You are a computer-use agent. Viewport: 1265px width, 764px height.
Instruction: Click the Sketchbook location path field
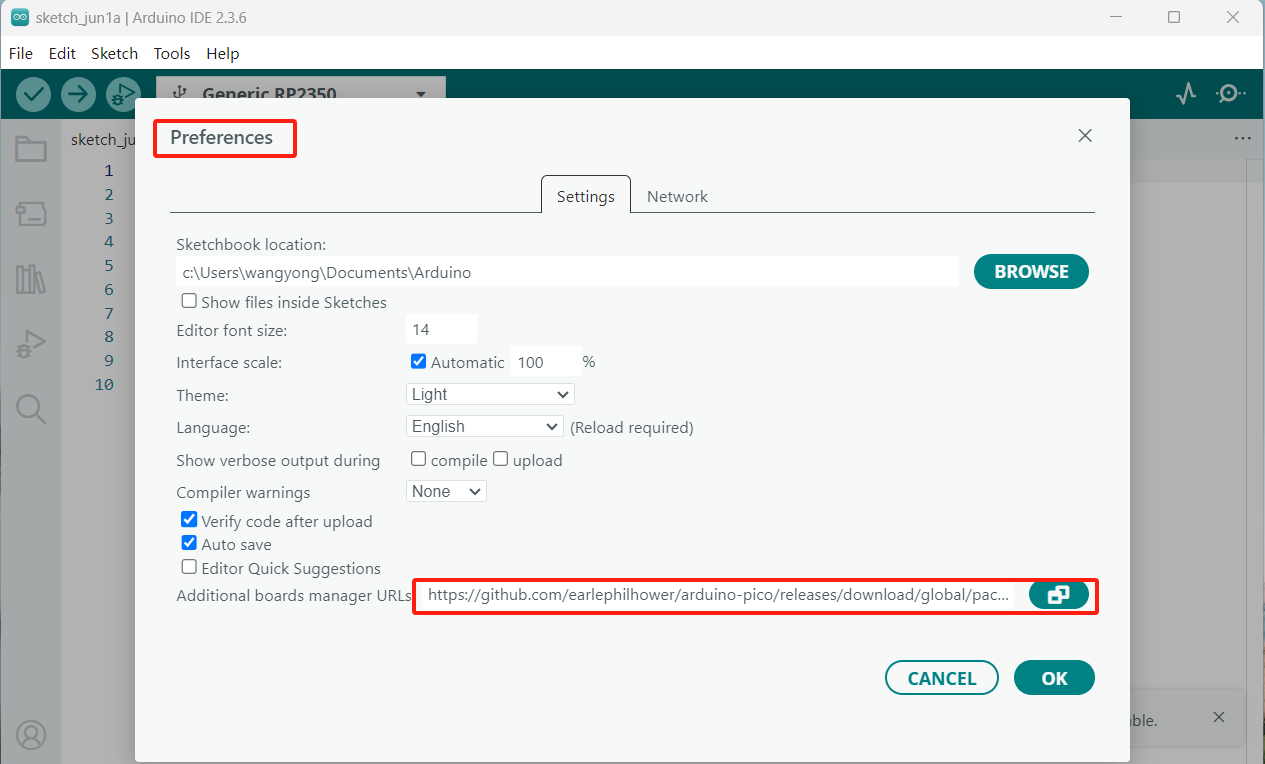[x=567, y=271]
